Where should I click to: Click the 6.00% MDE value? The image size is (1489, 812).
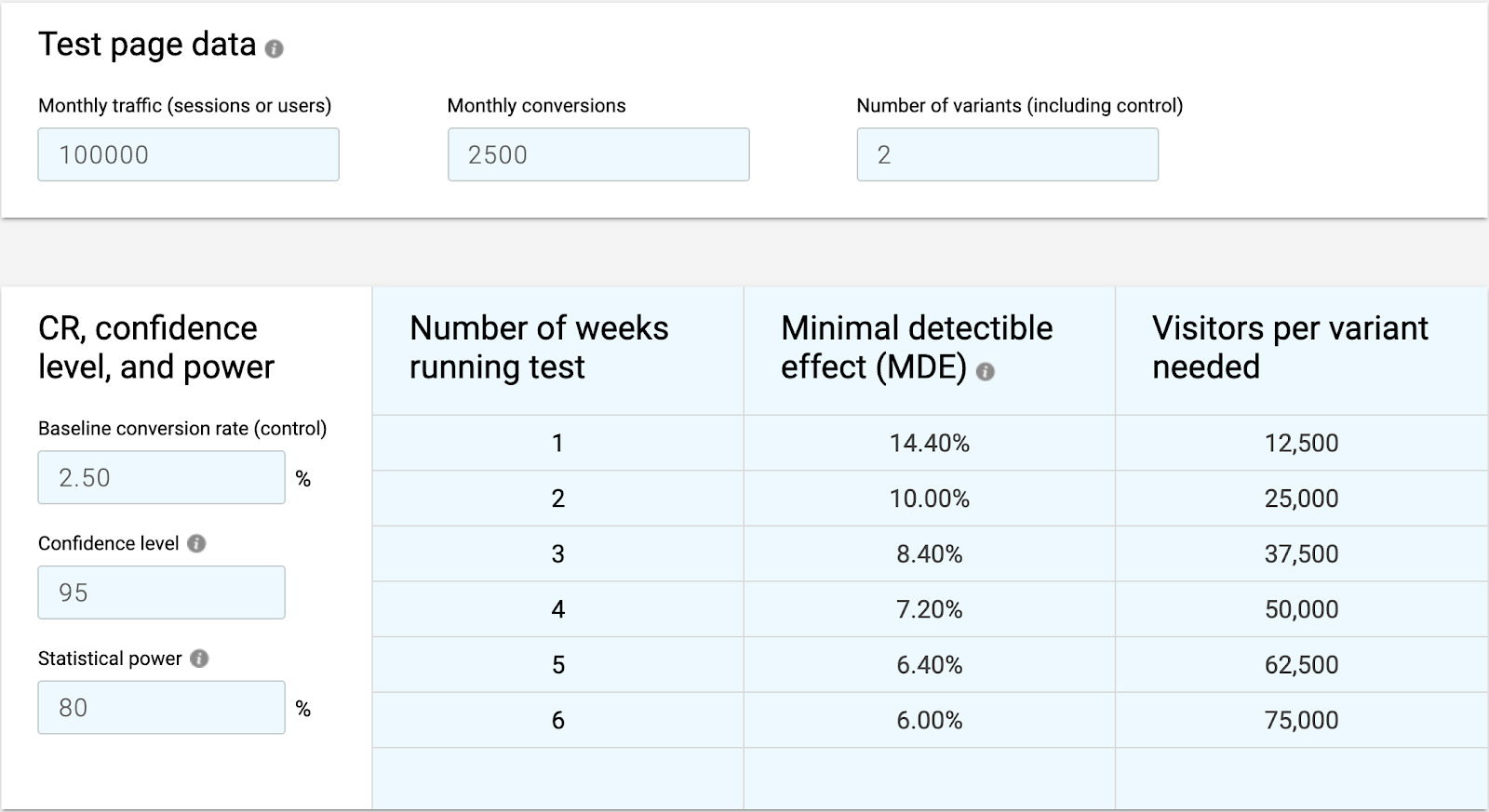click(x=929, y=721)
